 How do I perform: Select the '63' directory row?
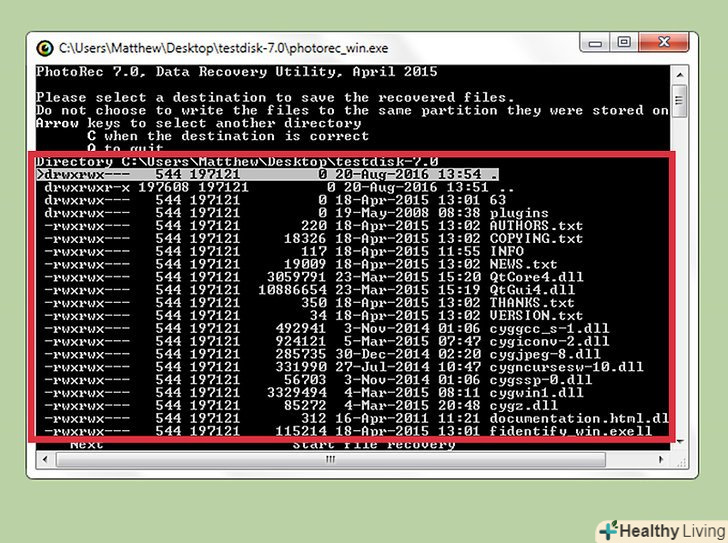(275, 200)
